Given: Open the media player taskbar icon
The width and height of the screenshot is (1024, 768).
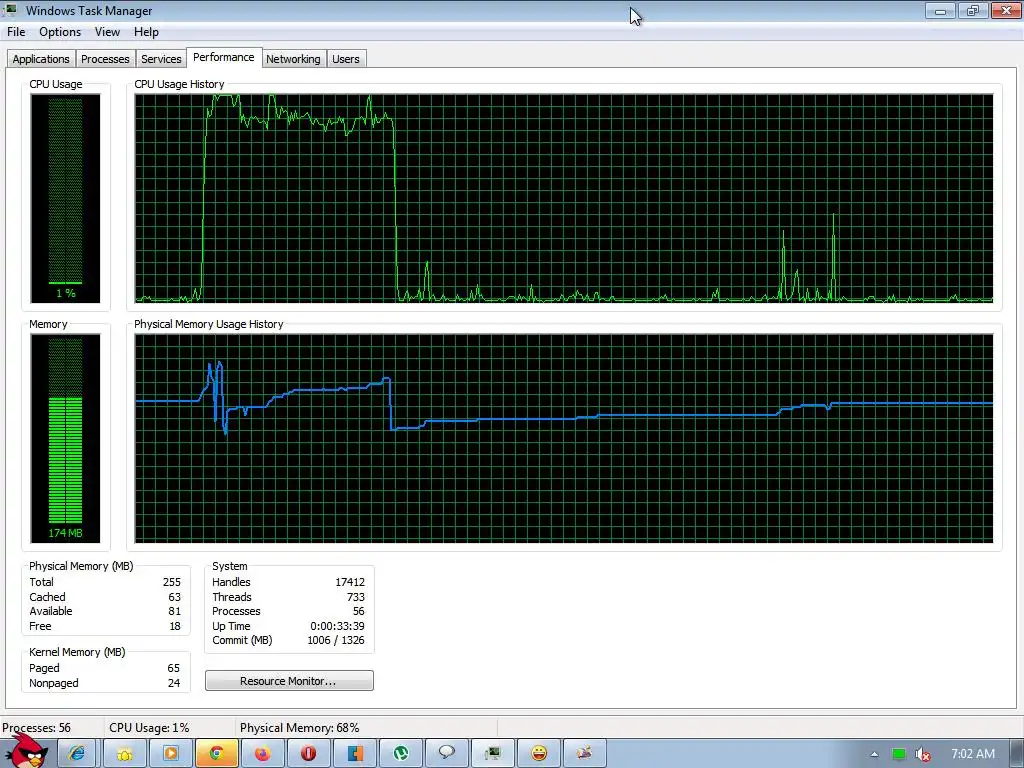Looking at the screenshot, I should (x=171, y=754).
